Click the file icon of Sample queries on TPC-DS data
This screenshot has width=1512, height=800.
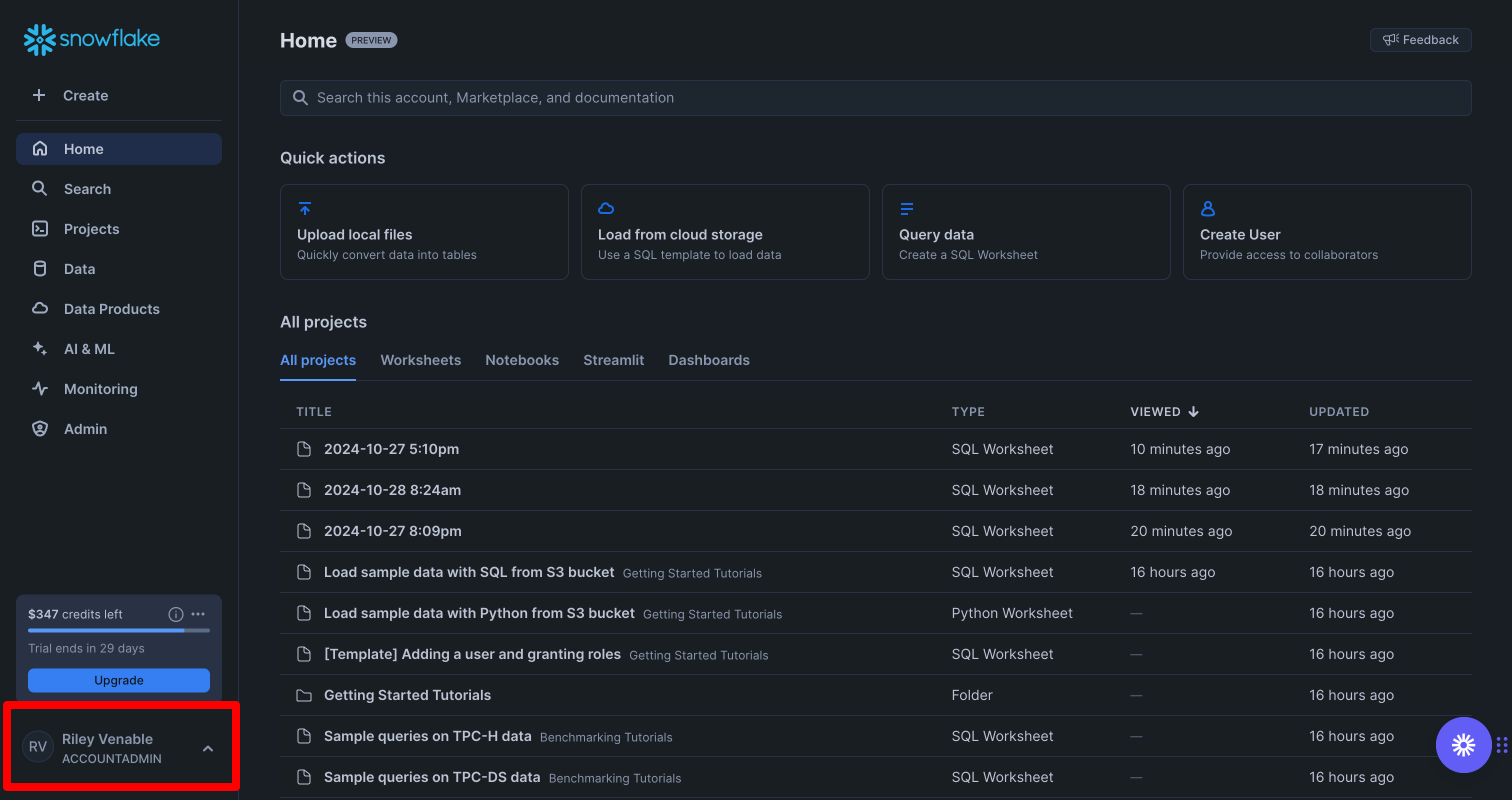304,777
